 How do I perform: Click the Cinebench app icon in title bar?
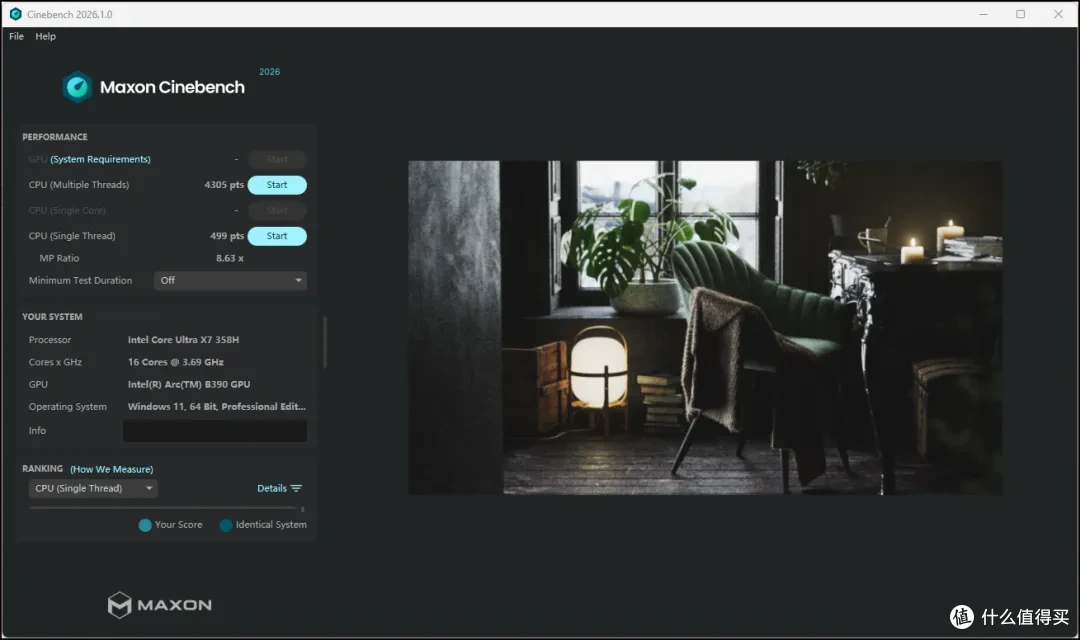click(15, 14)
